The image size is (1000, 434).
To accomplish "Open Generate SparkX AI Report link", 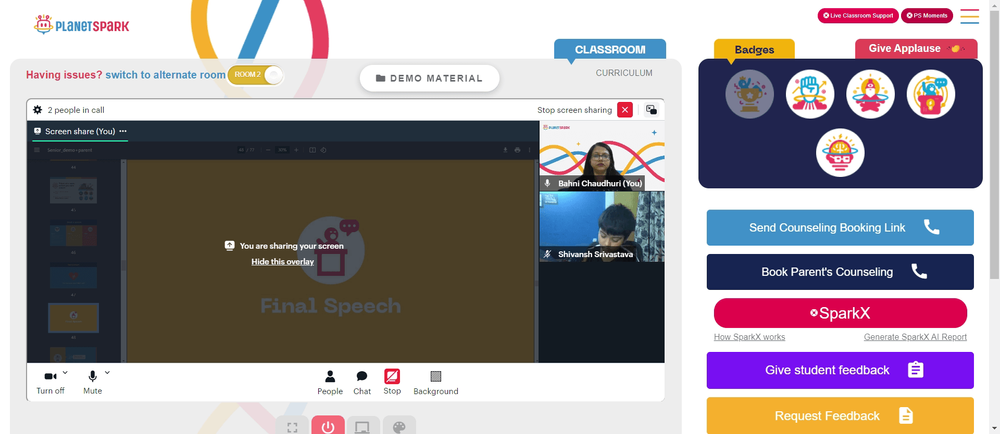I will (x=915, y=337).
